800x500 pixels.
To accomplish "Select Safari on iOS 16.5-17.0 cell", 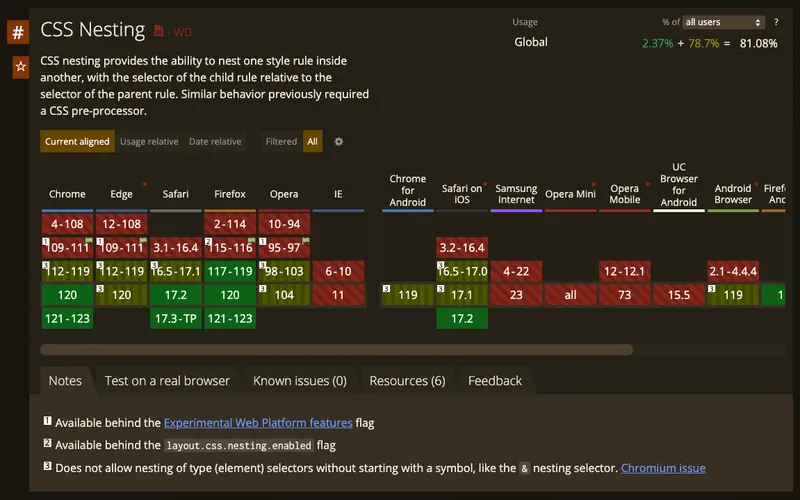I will pyautogui.click(x=462, y=271).
